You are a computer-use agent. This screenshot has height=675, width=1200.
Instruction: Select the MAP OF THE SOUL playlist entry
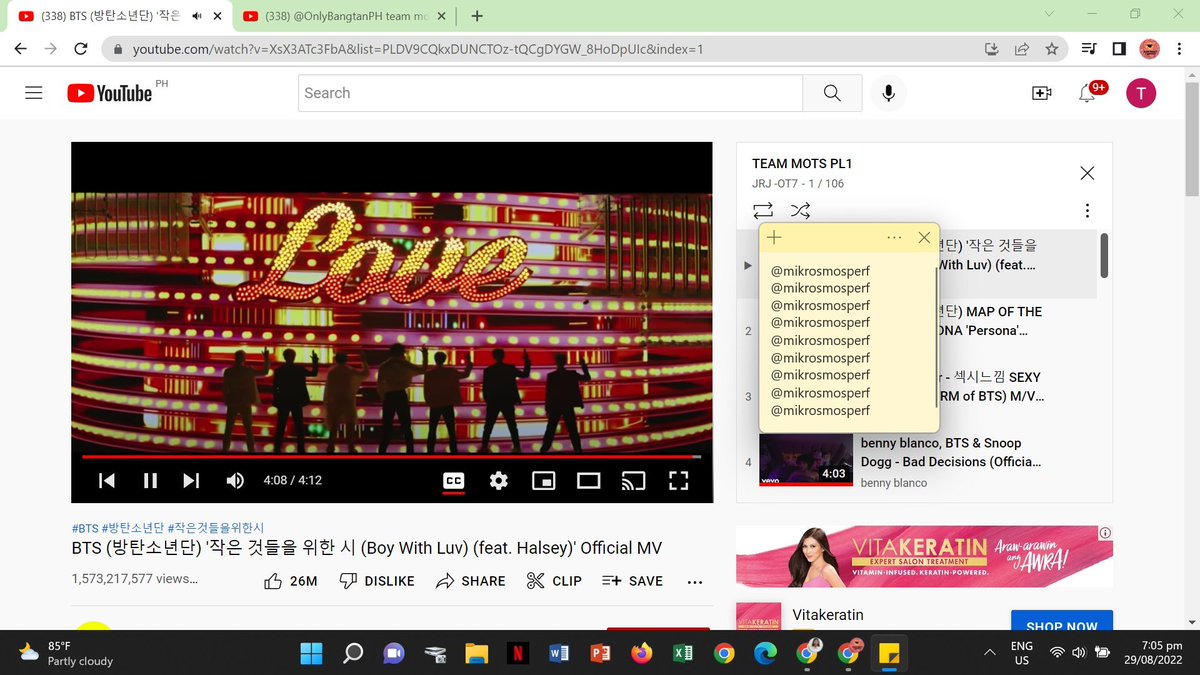(990, 321)
